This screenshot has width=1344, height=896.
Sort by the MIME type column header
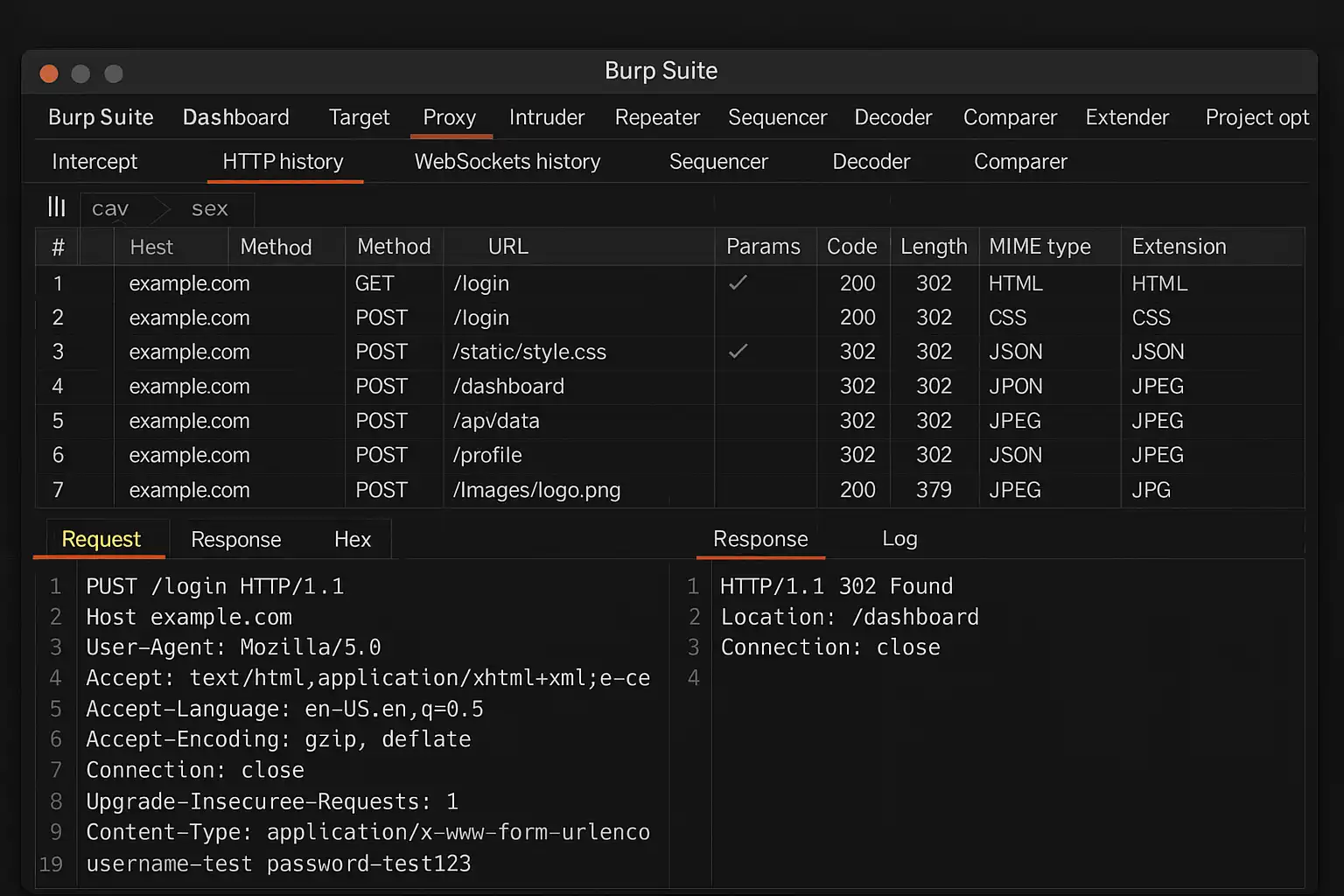pos(1039,247)
